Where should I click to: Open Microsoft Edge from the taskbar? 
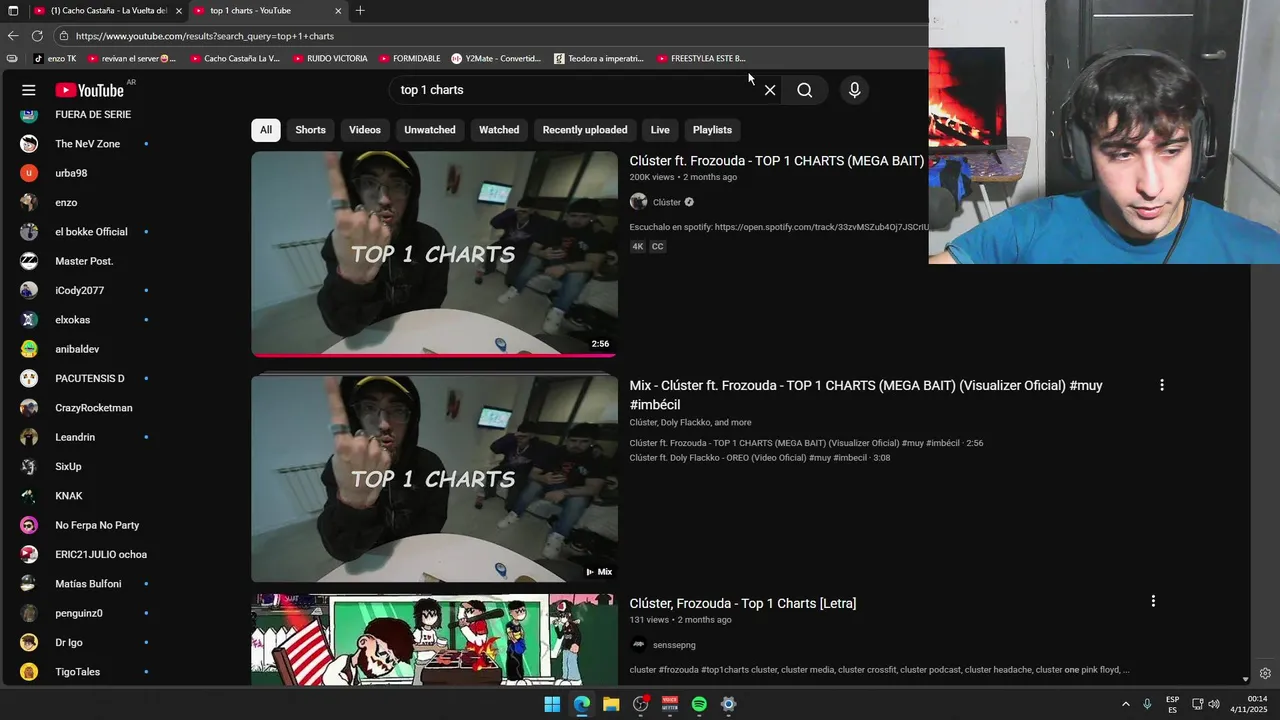pos(581,704)
